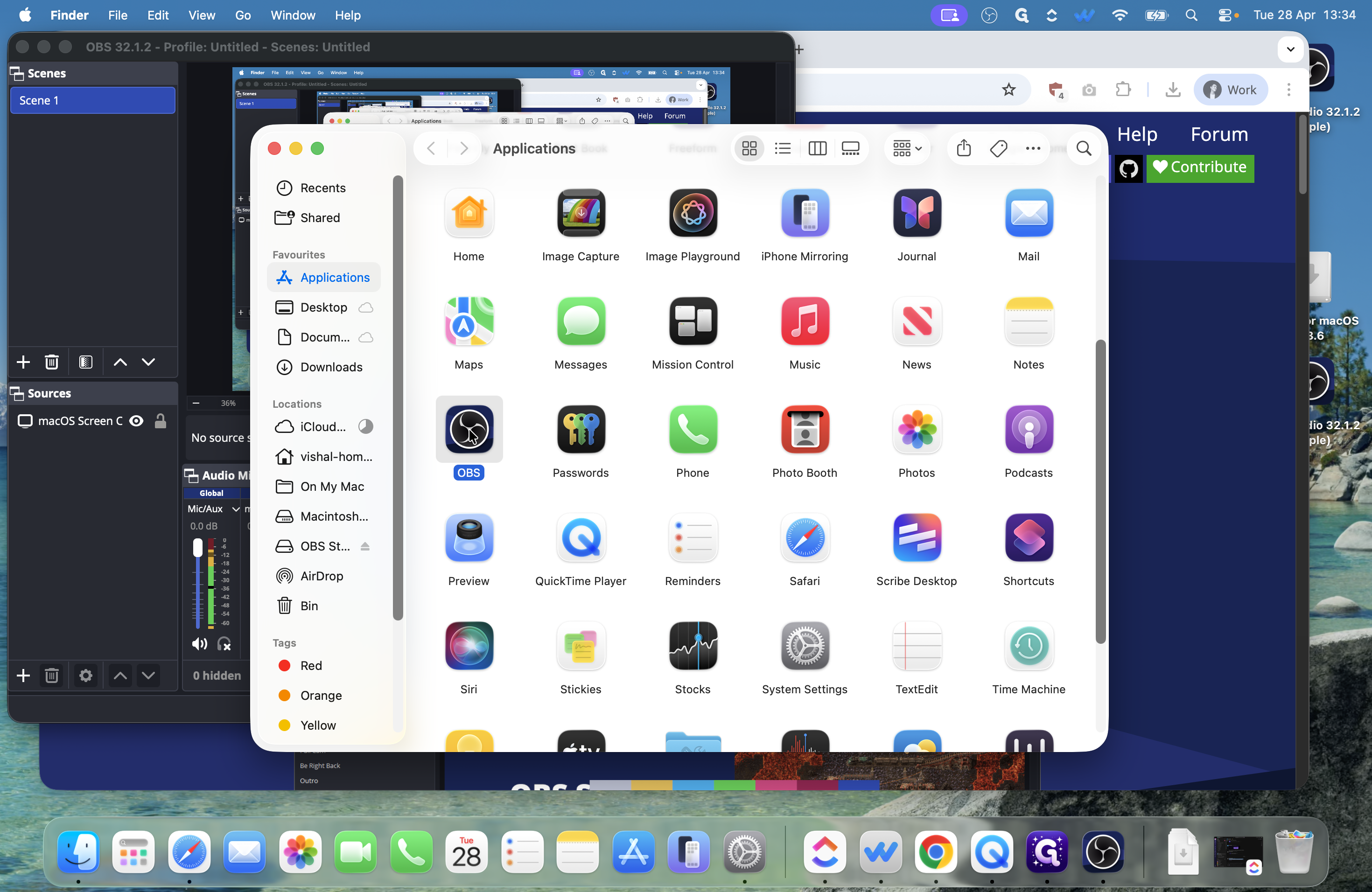Screen dimensions: 1372x892
Task: Open the Time Machine app icon
Action: [x=1029, y=646]
